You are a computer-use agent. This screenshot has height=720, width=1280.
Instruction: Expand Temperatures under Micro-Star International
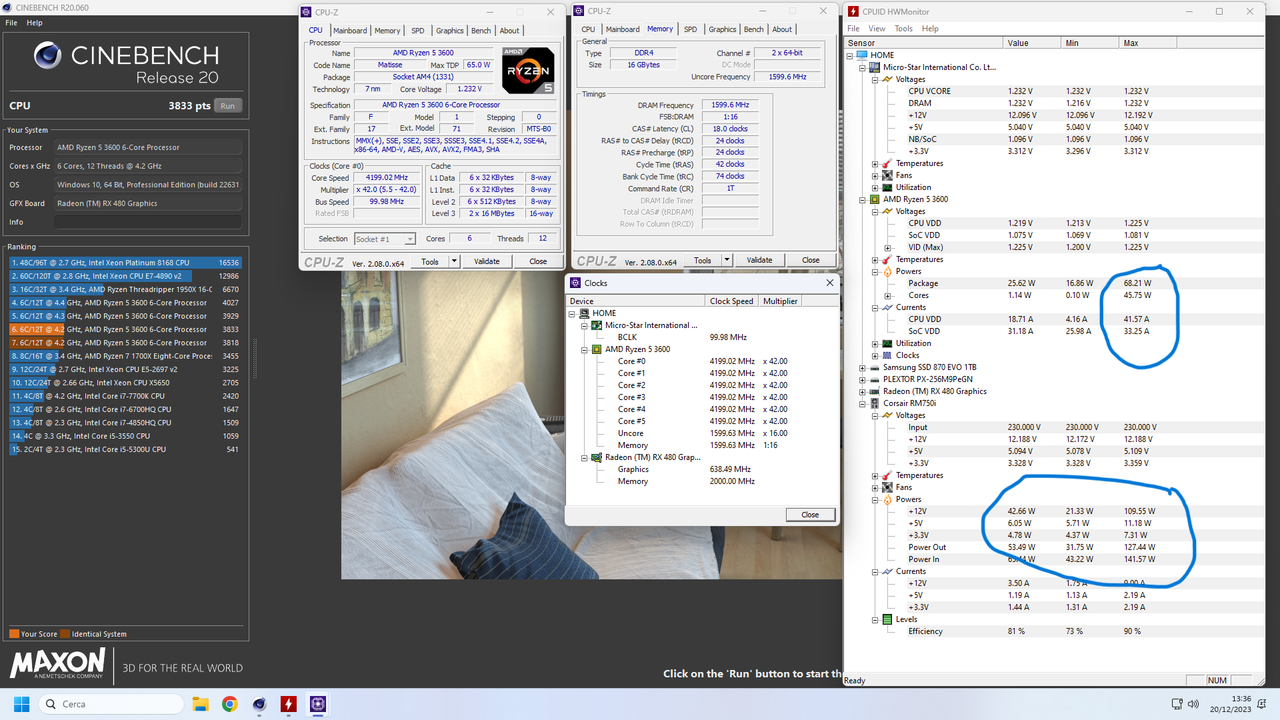pyautogui.click(x=875, y=163)
